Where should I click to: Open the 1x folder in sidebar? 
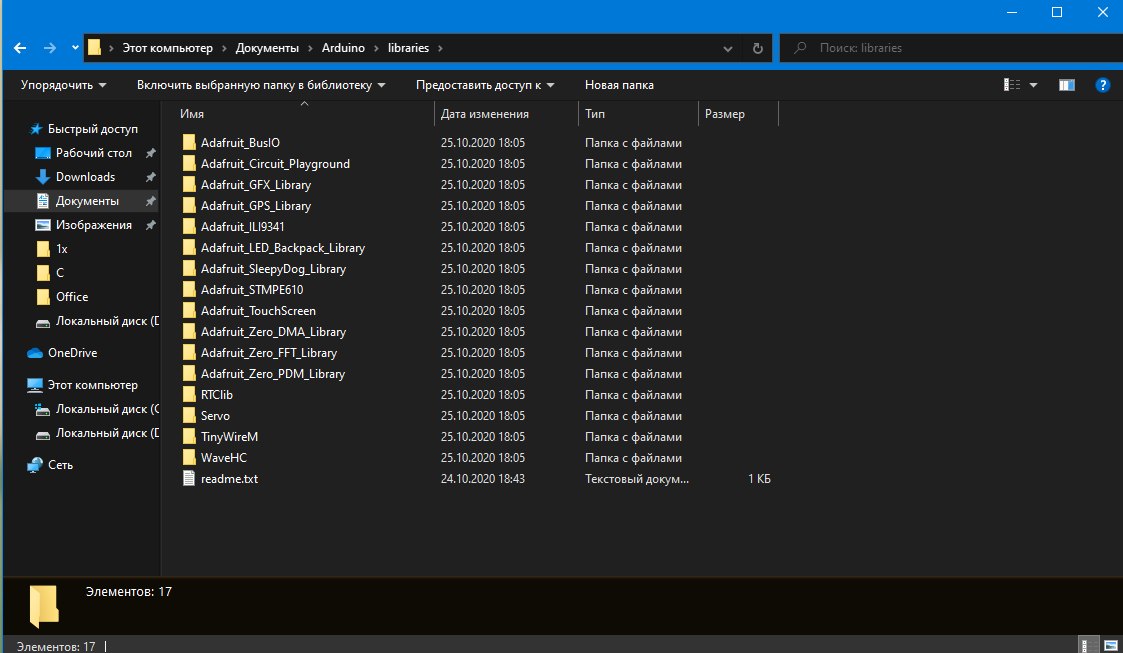62,249
